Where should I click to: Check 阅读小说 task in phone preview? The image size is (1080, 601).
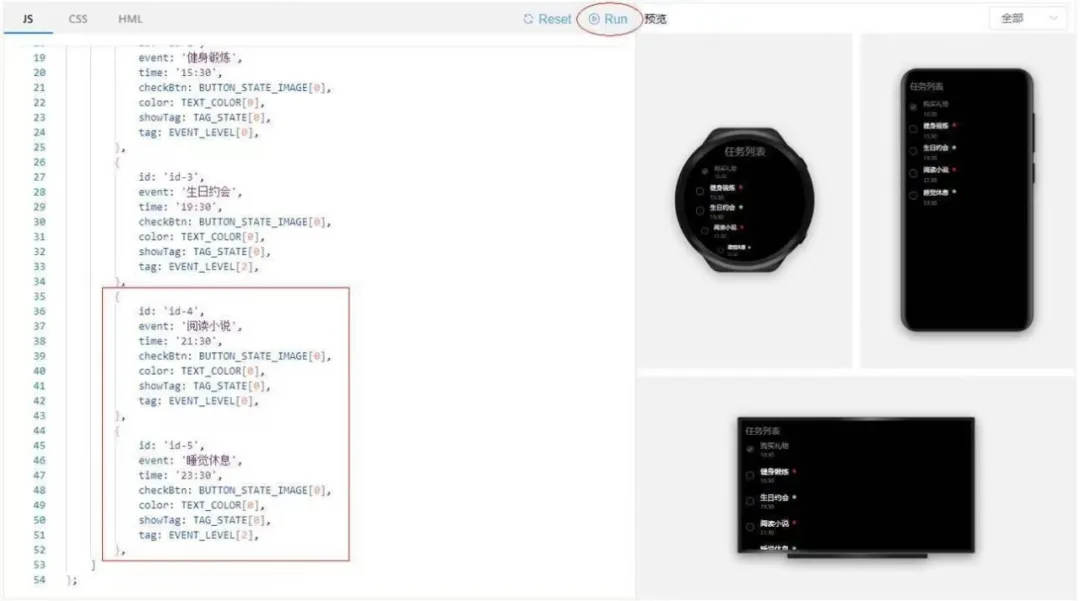coord(913,173)
